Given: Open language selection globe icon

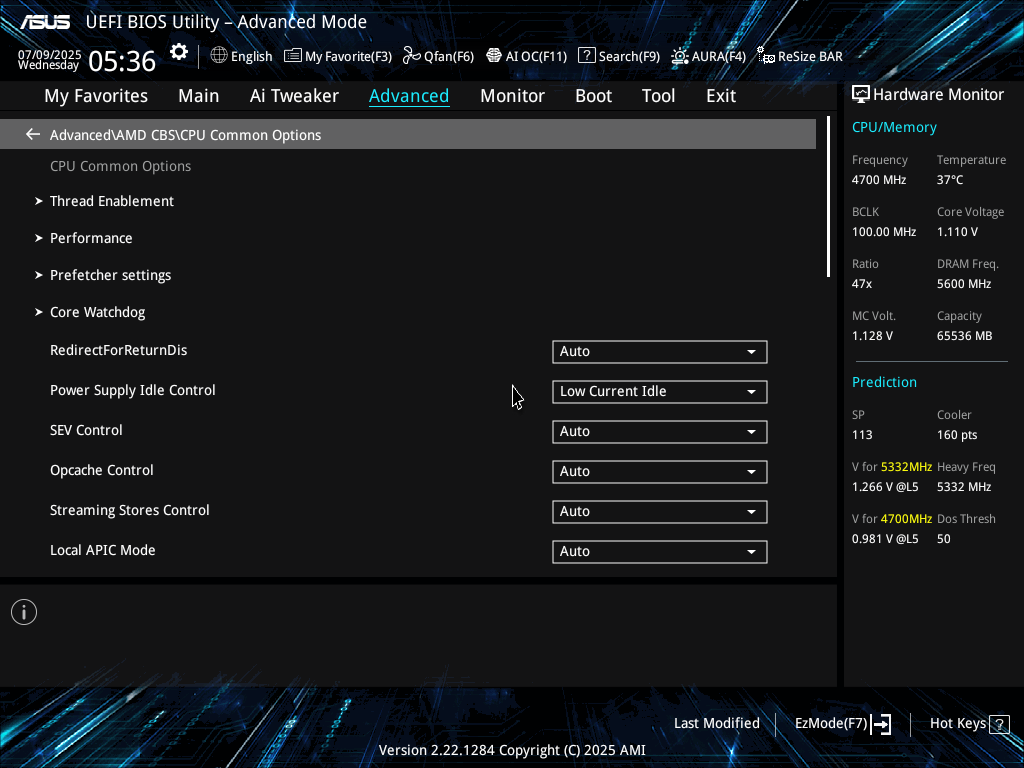Looking at the screenshot, I should pos(219,56).
